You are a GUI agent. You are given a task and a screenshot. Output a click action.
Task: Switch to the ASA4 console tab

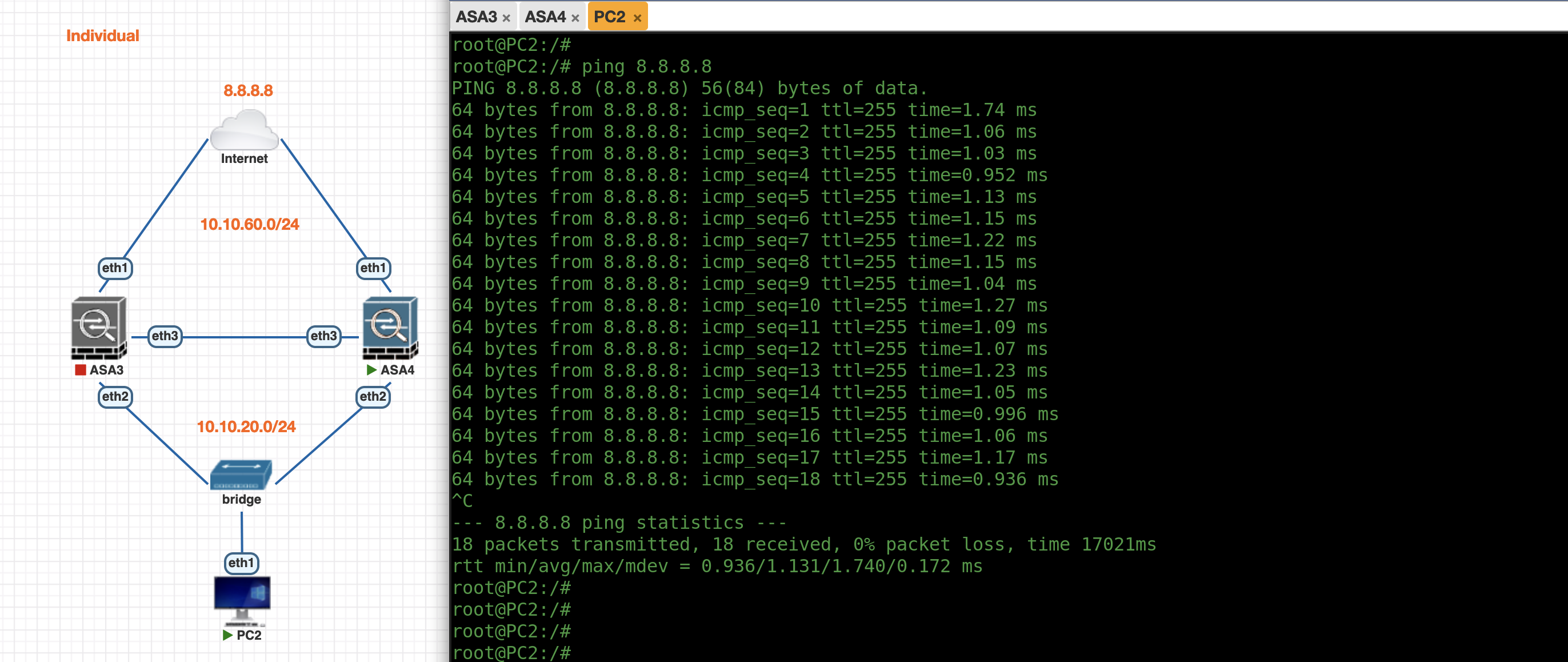tap(545, 17)
